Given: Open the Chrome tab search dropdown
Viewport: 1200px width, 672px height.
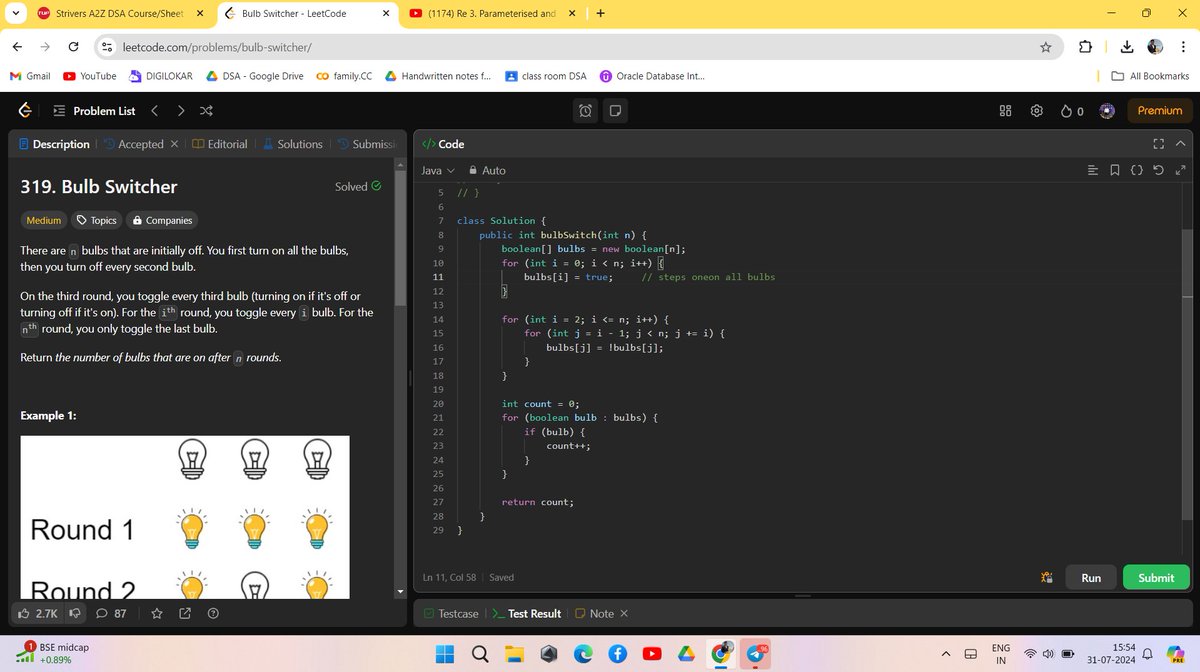Looking at the screenshot, I should pos(15,14).
